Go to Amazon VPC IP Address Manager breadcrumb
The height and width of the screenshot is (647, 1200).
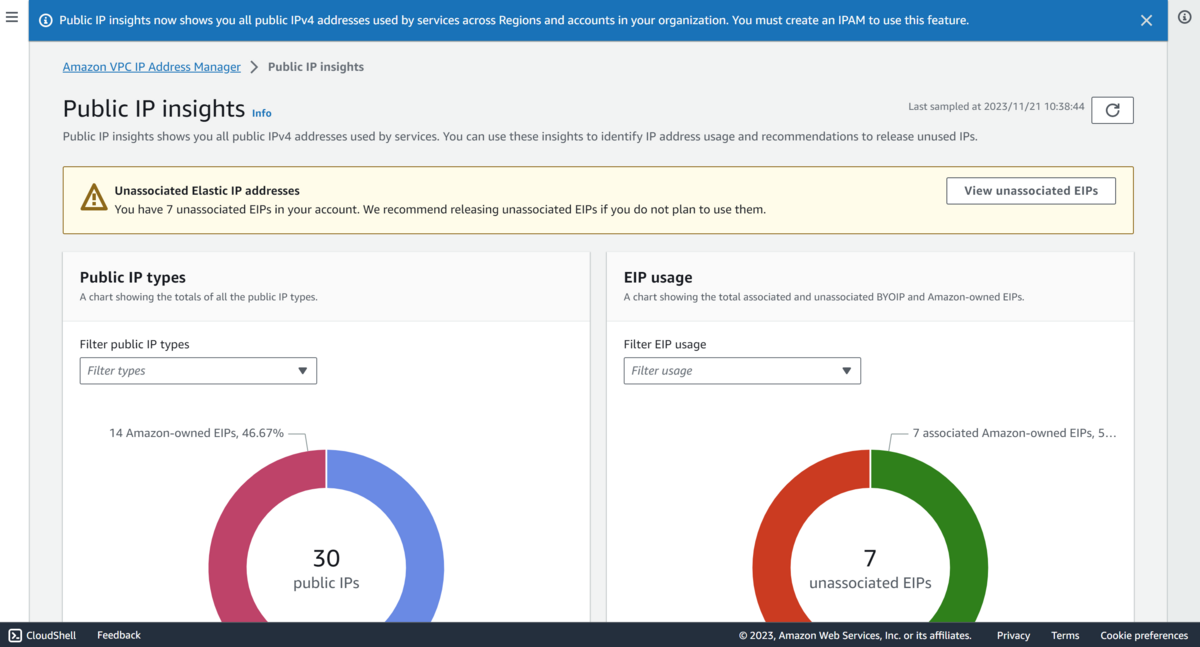click(x=152, y=67)
